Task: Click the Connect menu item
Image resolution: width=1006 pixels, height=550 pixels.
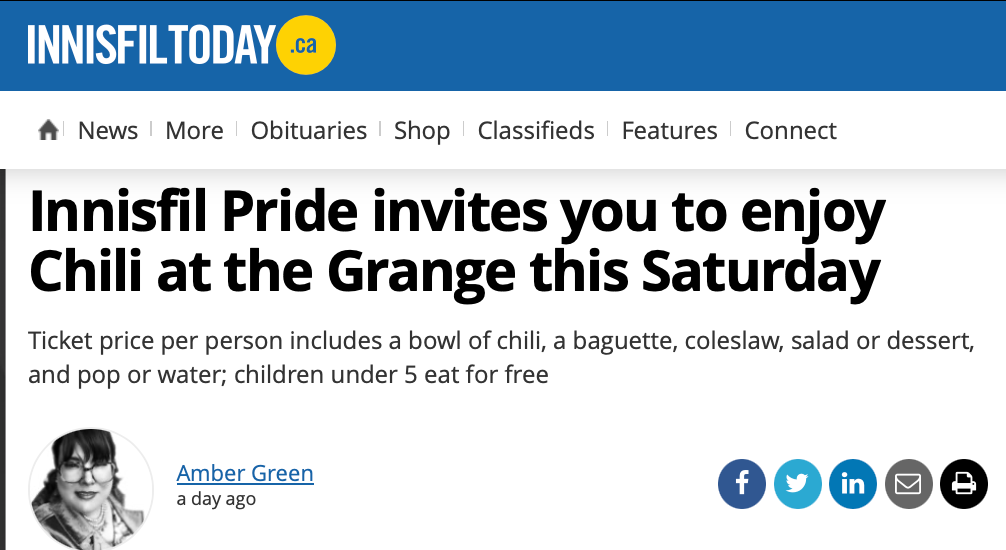Action: click(x=791, y=131)
